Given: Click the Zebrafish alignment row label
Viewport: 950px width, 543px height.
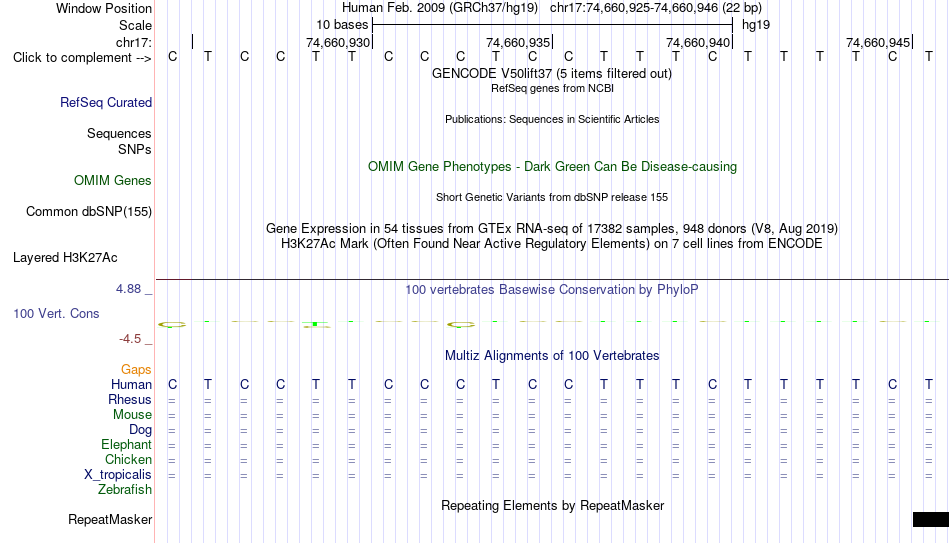Looking at the screenshot, I should (x=125, y=490).
